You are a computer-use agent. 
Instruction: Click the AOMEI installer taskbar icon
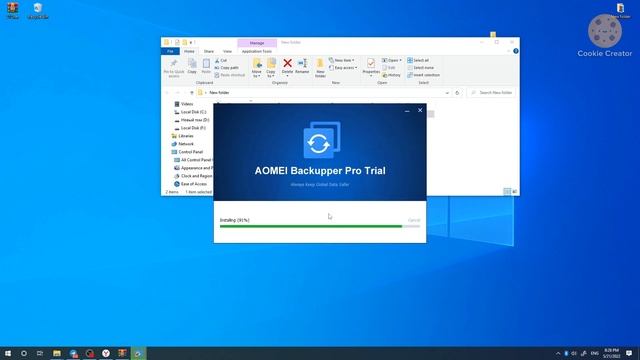click(x=138, y=353)
